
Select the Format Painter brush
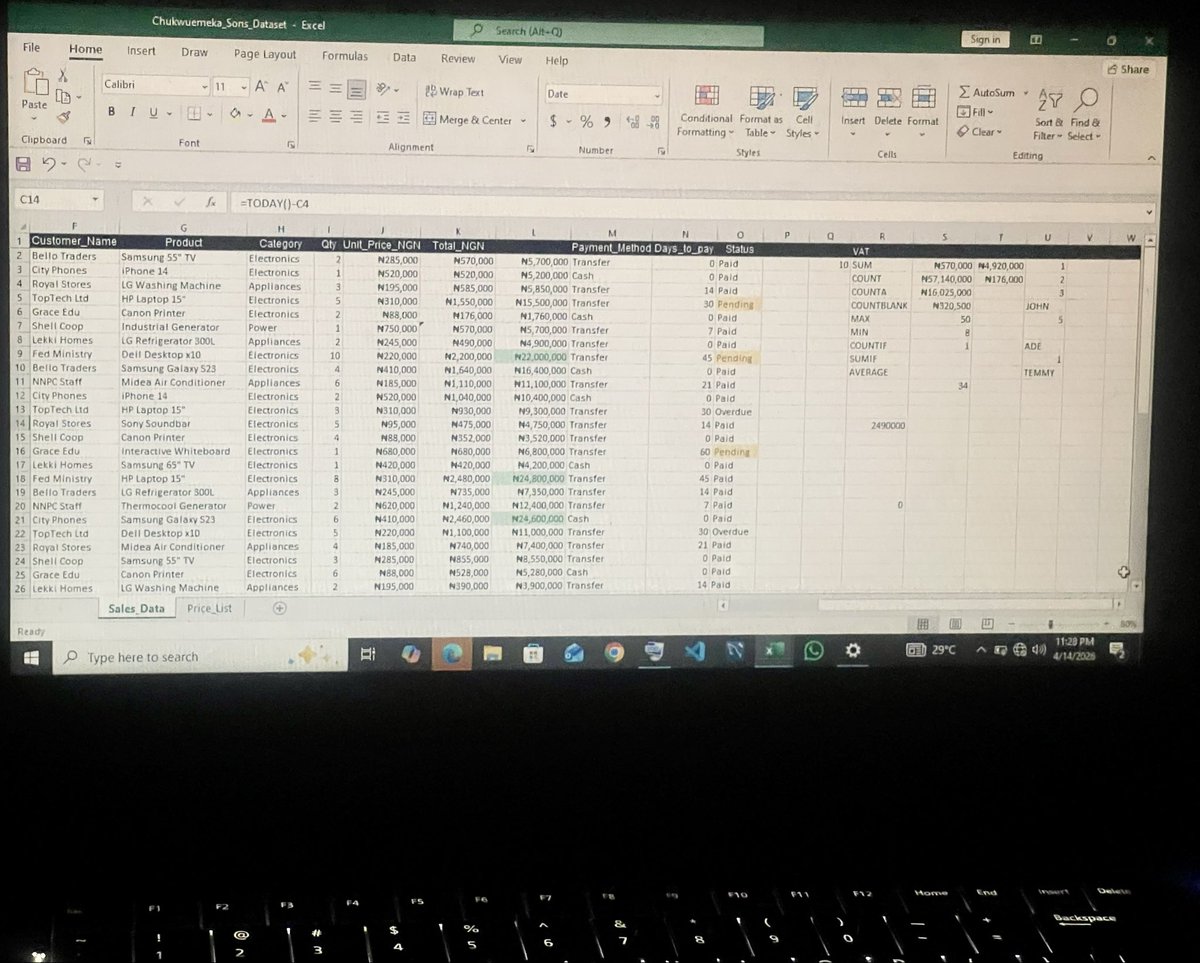(63, 117)
